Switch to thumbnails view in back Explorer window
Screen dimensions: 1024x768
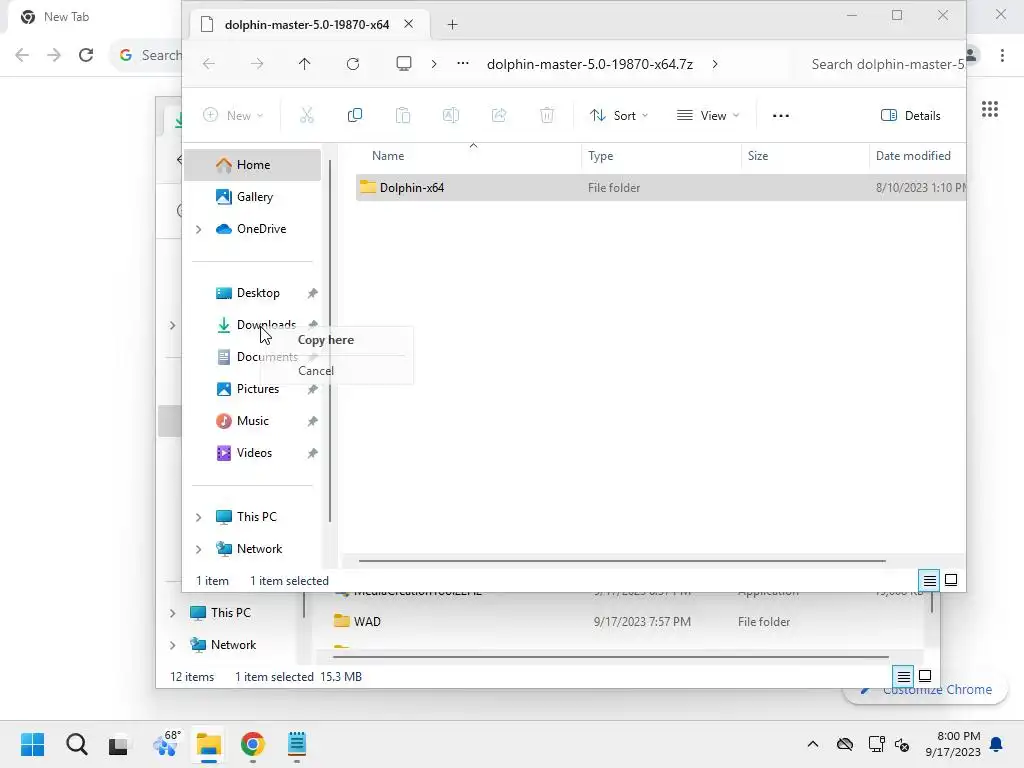tap(925, 676)
